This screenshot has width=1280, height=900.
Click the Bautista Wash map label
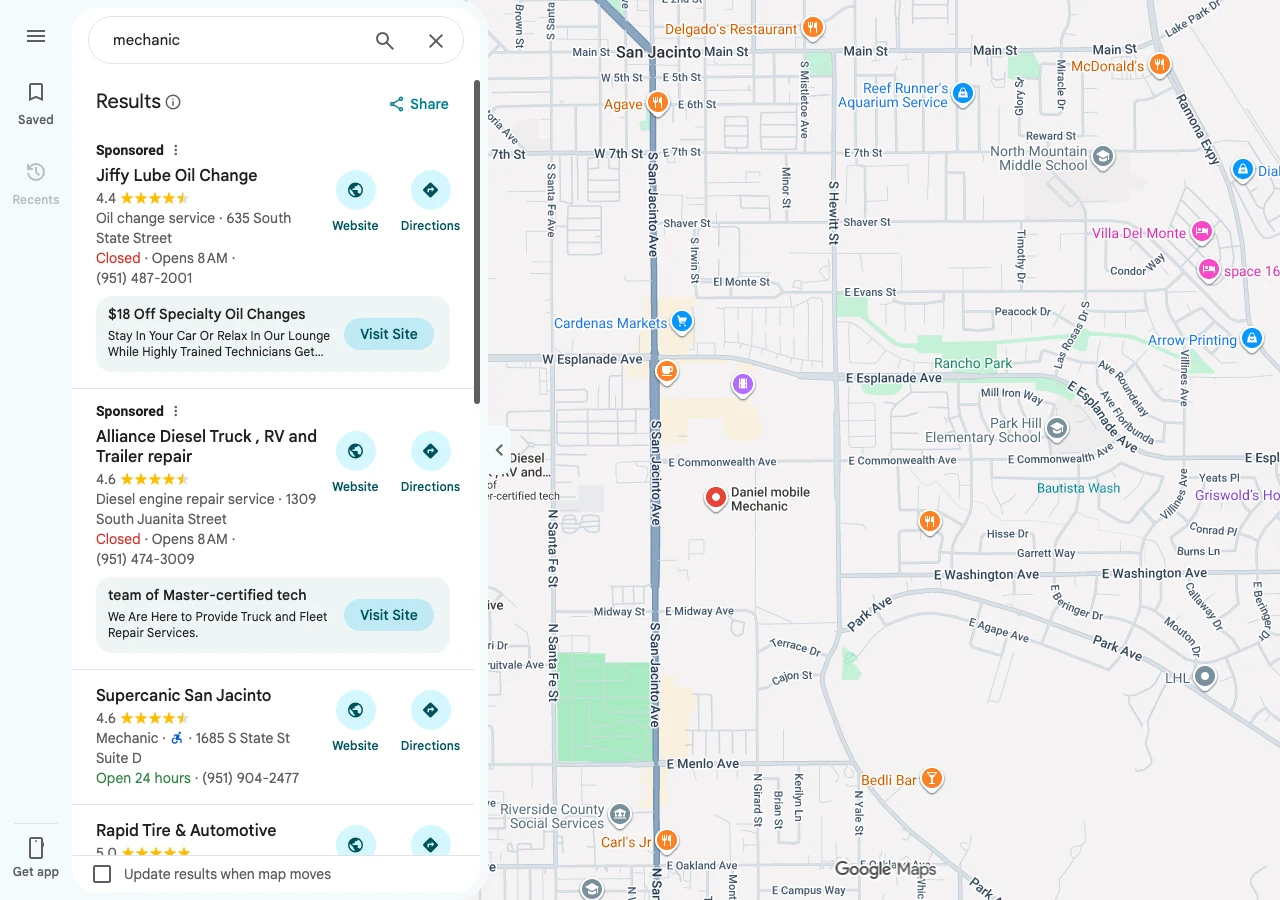tap(1078, 488)
